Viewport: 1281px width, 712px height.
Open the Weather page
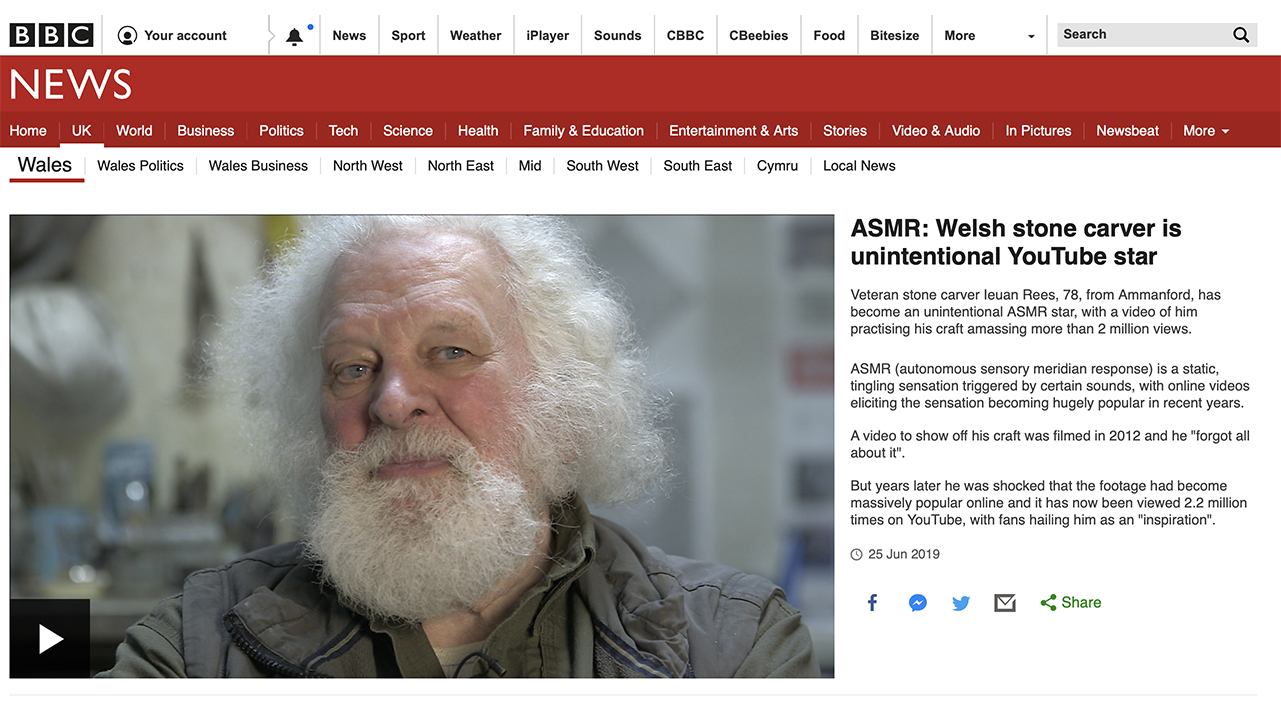475,35
